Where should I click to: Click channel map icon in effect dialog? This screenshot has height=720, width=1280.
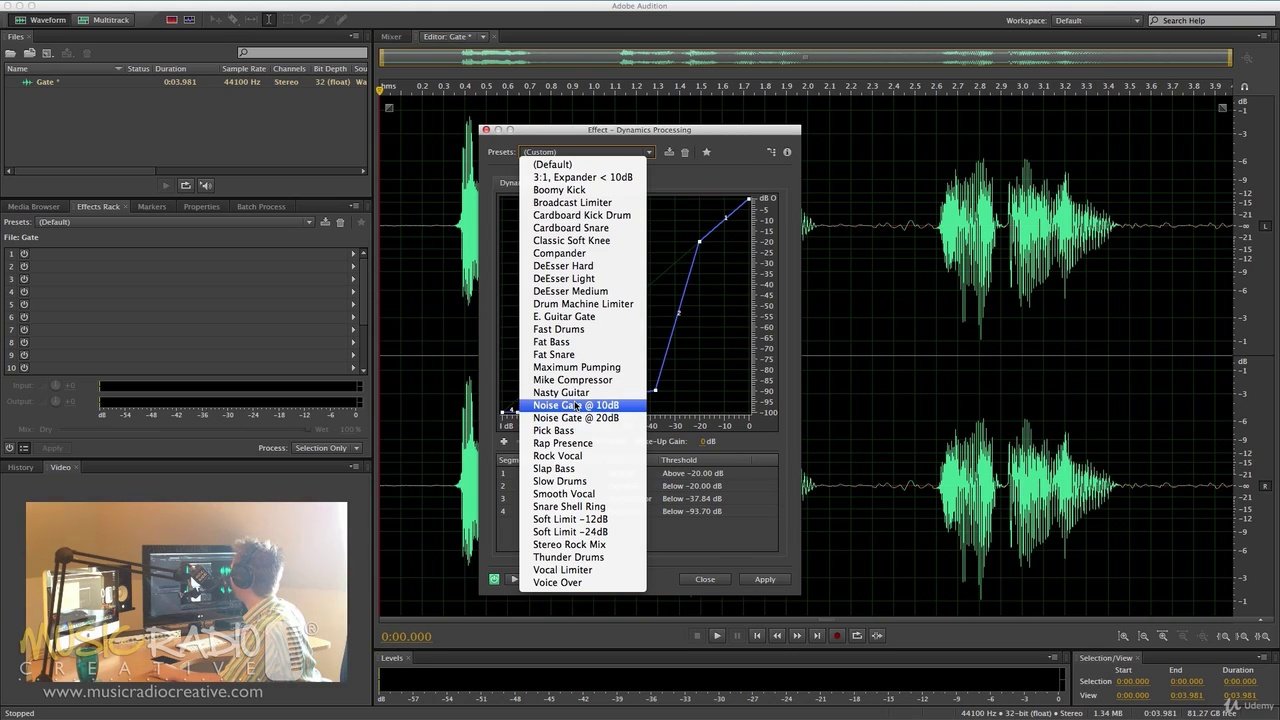coord(771,152)
